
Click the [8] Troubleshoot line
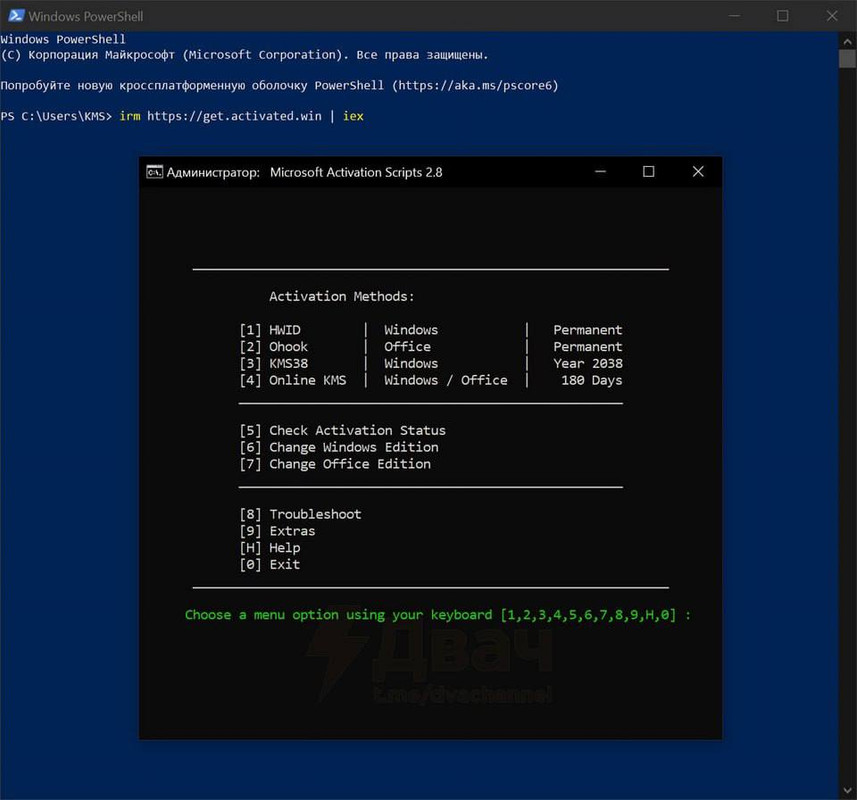300,514
